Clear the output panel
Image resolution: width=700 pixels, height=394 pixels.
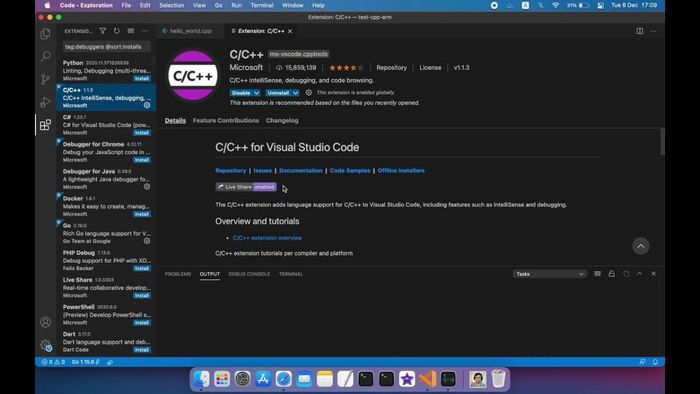click(x=597, y=274)
